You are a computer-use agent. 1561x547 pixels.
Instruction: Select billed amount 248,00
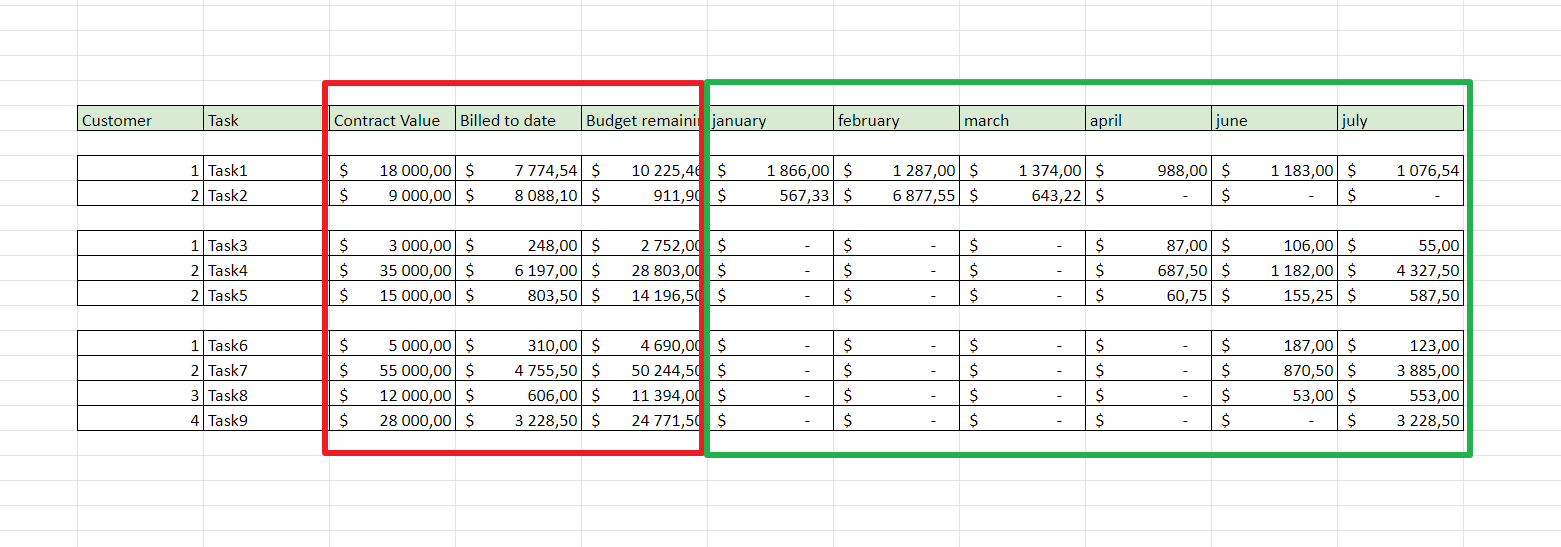pos(519,244)
